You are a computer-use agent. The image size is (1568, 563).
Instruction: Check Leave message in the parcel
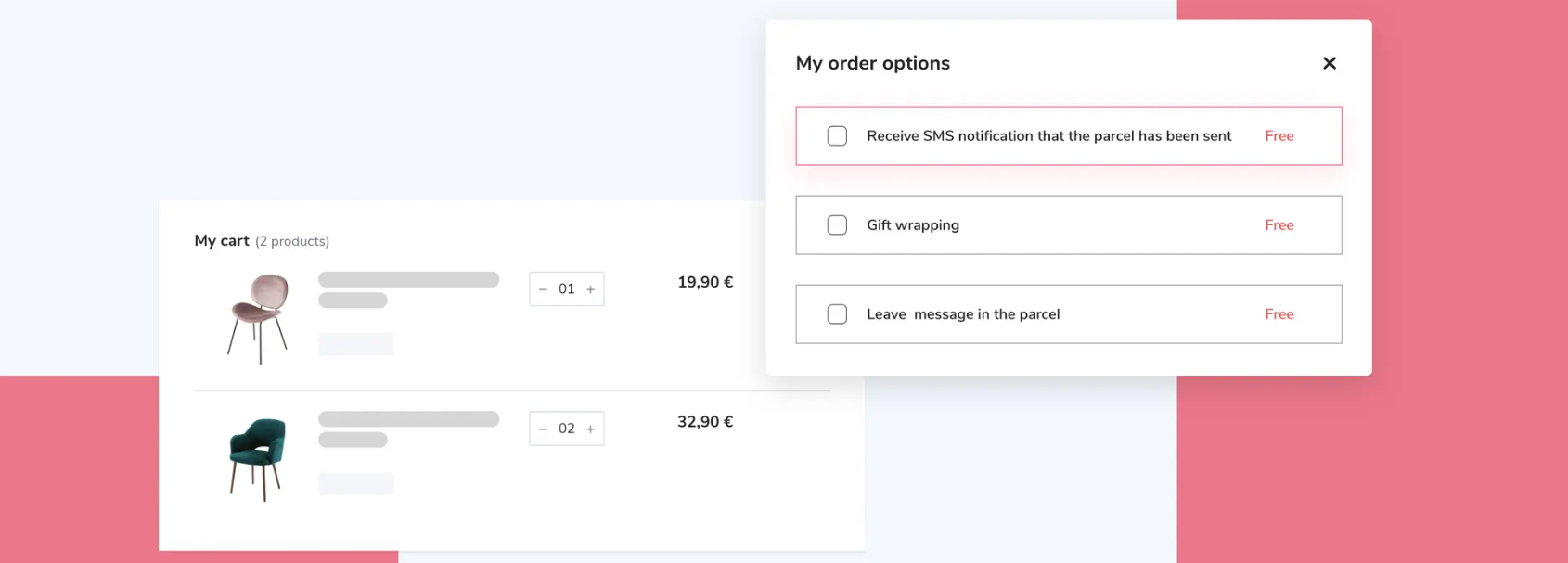837,314
